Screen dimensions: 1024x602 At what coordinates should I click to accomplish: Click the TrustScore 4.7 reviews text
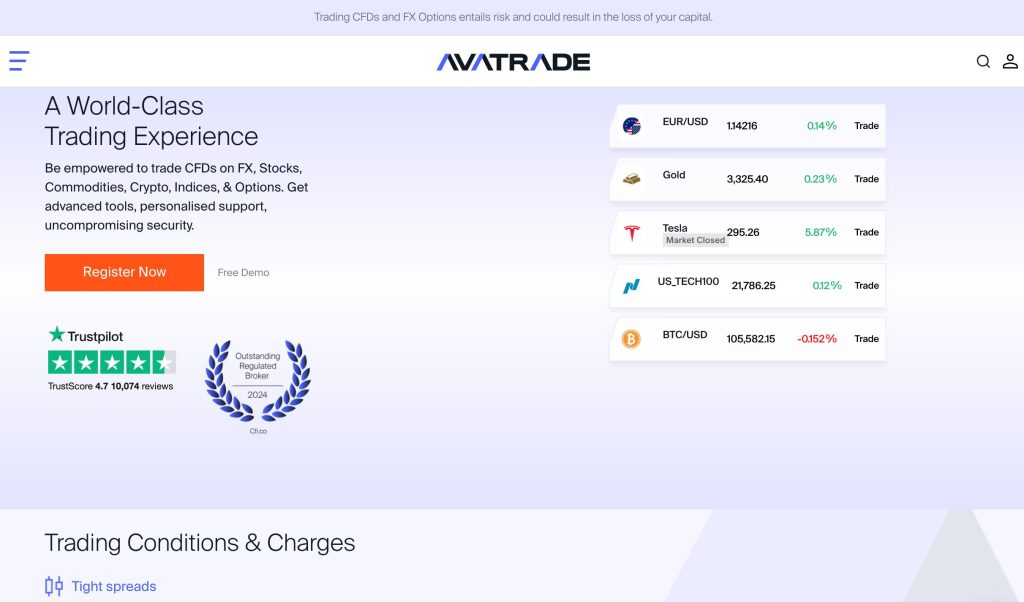[x=110, y=387]
